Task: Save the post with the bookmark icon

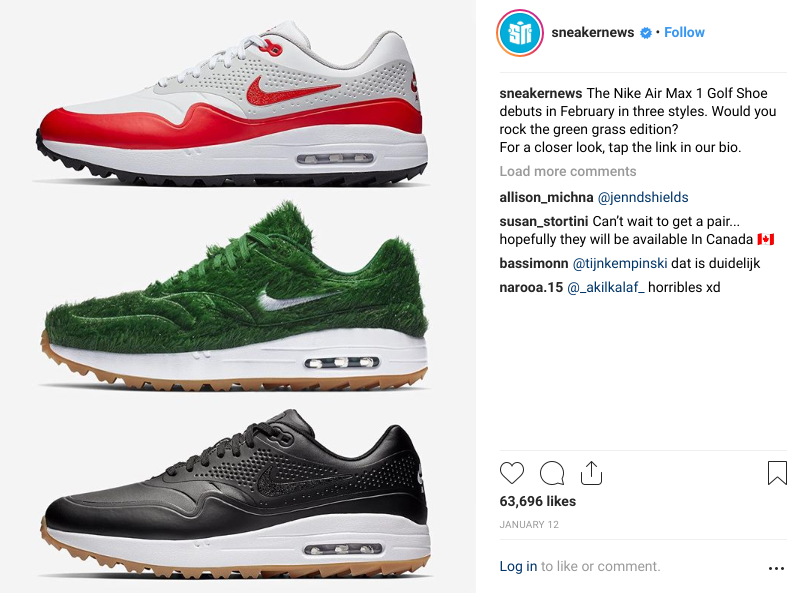Action: [777, 473]
